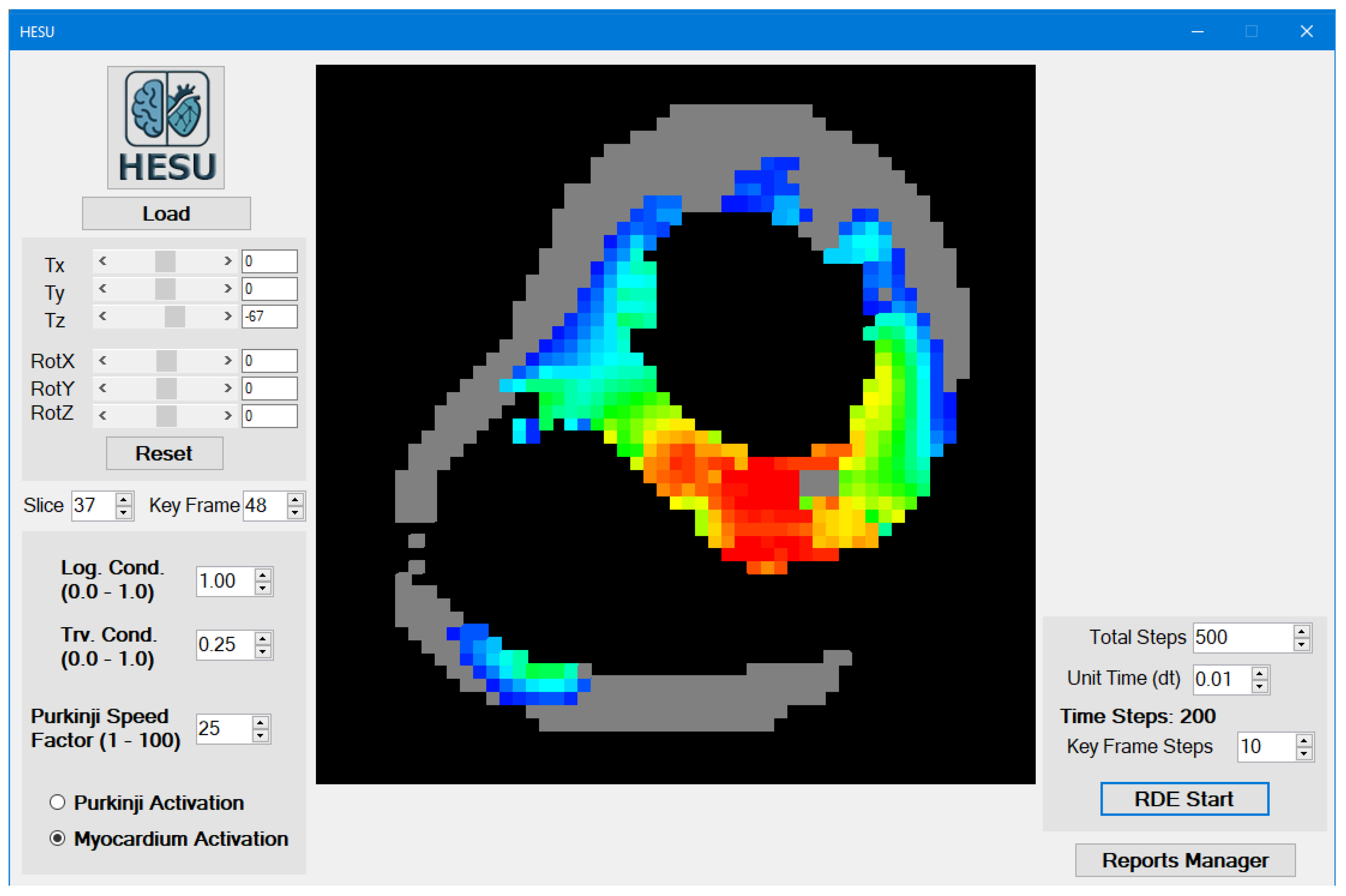Screen dimensions: 1346x896
Task: Click the left arrow of RotY scrollbar
Action: click(x=103, y=388)
